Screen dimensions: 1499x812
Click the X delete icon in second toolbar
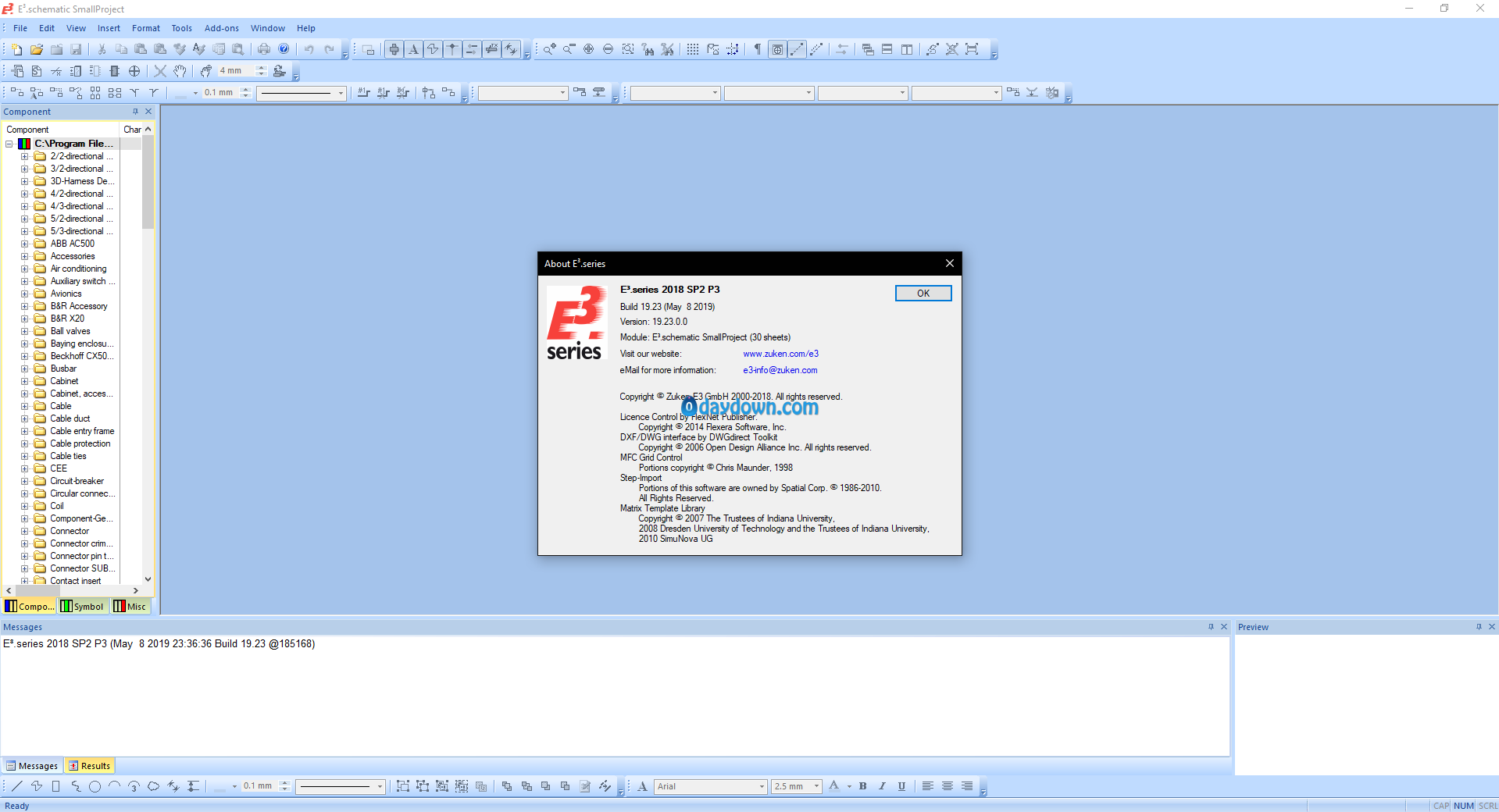[160, 71]
